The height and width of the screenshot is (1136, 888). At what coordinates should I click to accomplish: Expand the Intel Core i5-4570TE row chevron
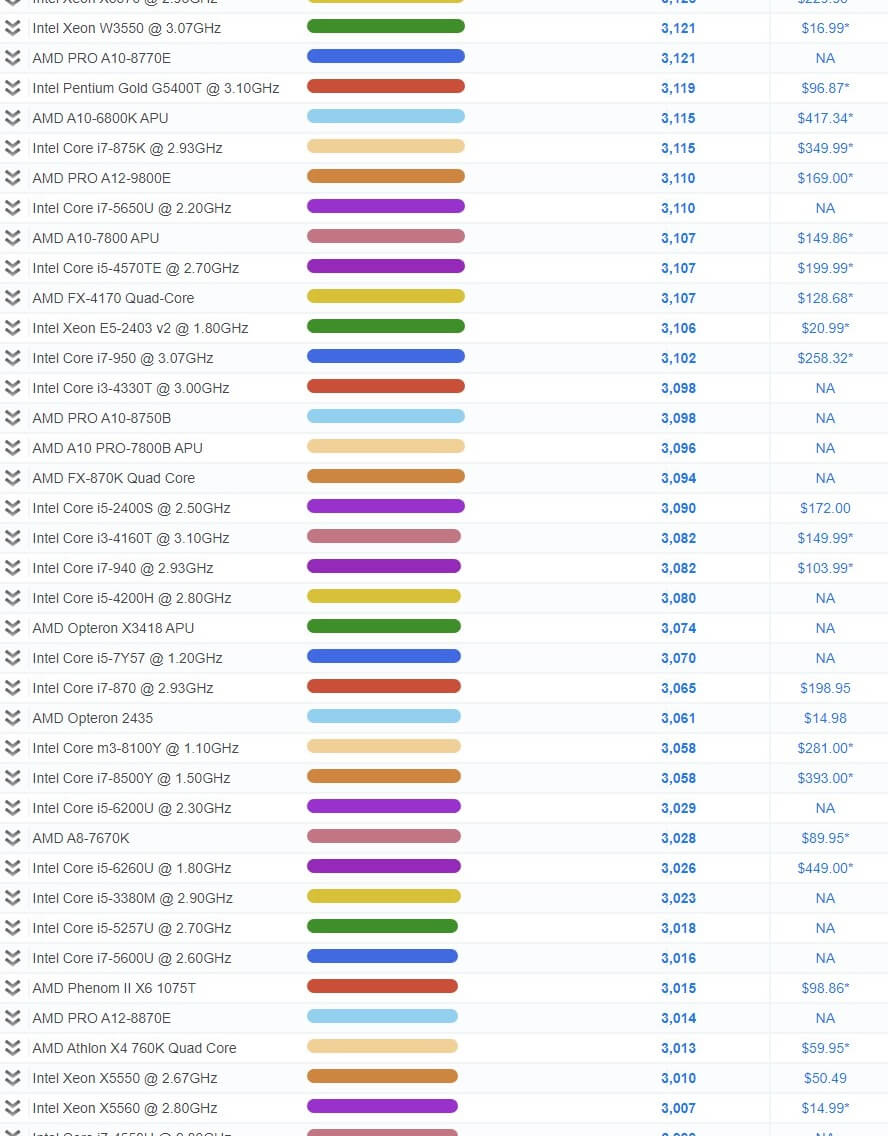(12, 268)
